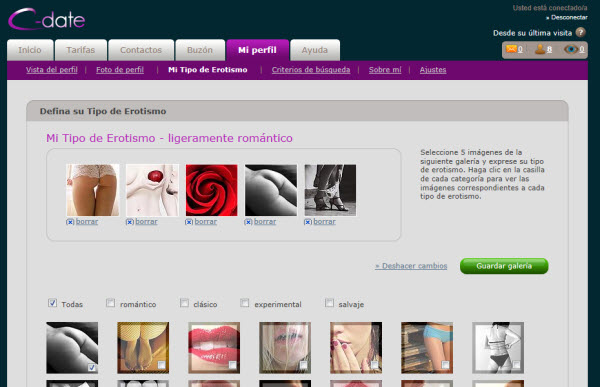The image size is (600, 387).
Task: Open the Contactos tab
Action: (141, 50)
